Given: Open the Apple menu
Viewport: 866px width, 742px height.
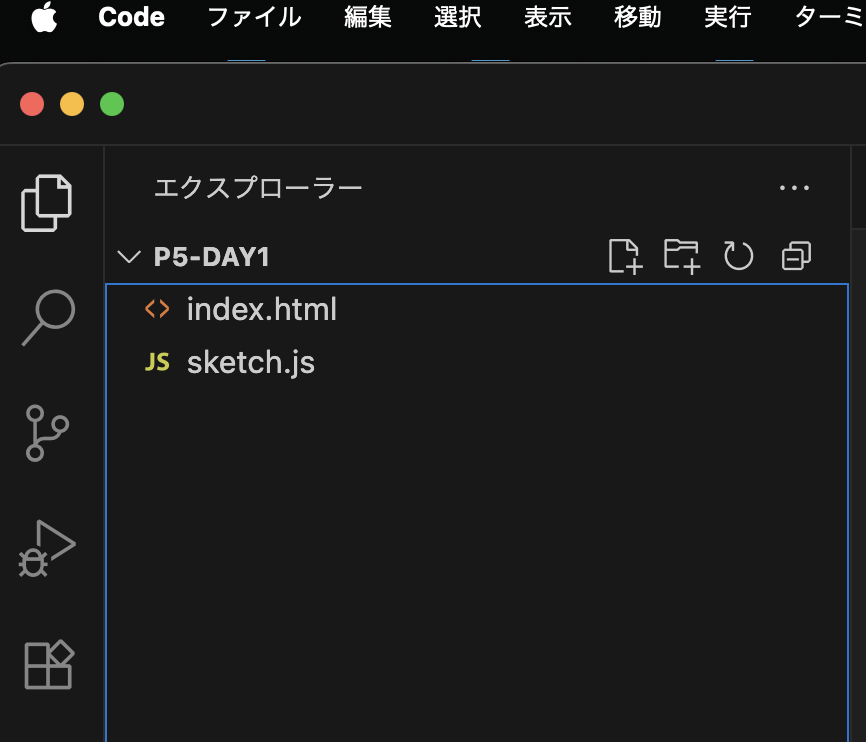Looking at the screenshot, I should [44, 18].
